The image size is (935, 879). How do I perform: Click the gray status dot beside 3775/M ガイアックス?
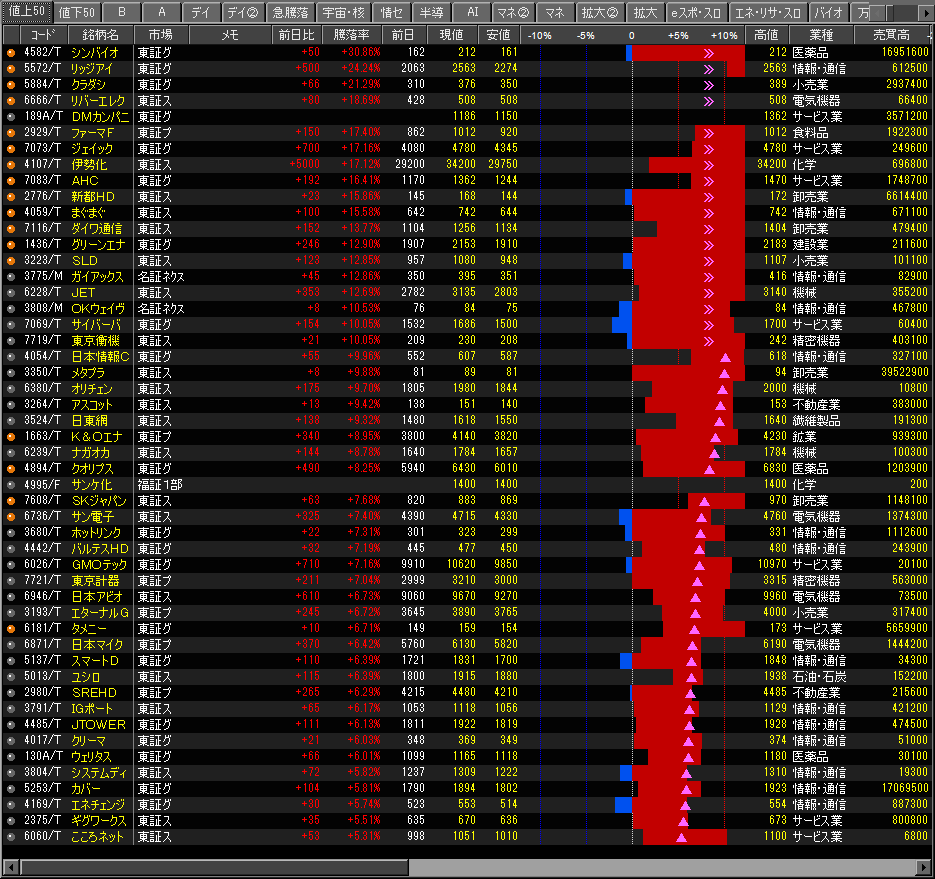(x=11, y=277)
